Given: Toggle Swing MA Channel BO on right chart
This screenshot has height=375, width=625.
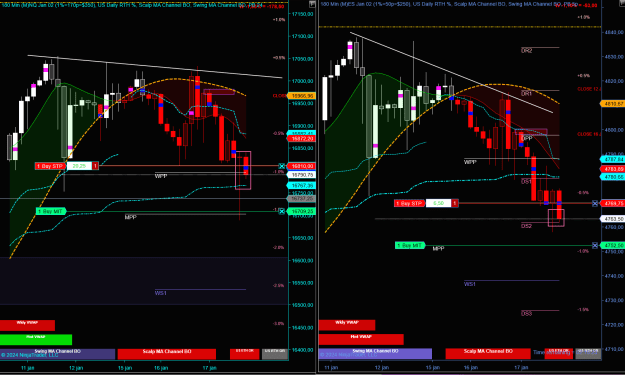Looking at the screenshot, I should (375, 354).
